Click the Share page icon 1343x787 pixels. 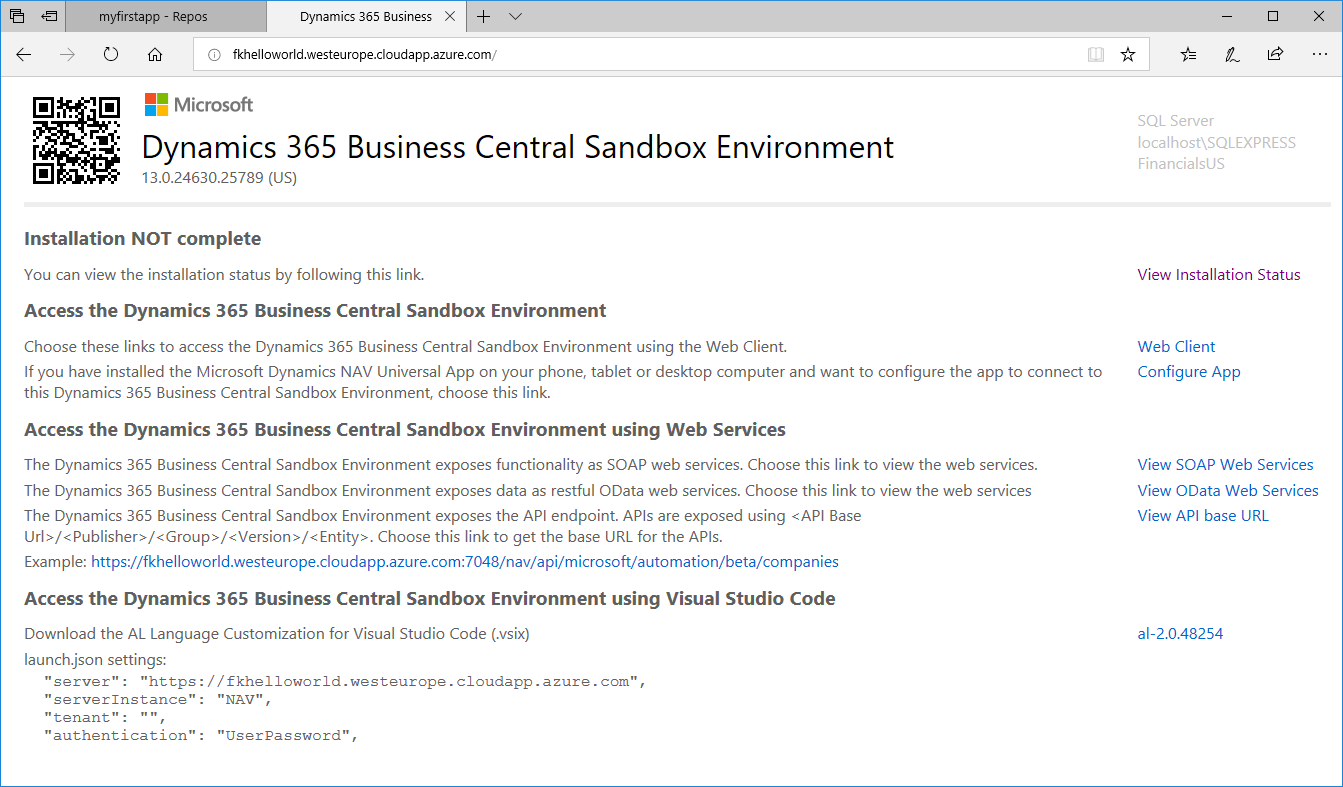coord(1275,55)
